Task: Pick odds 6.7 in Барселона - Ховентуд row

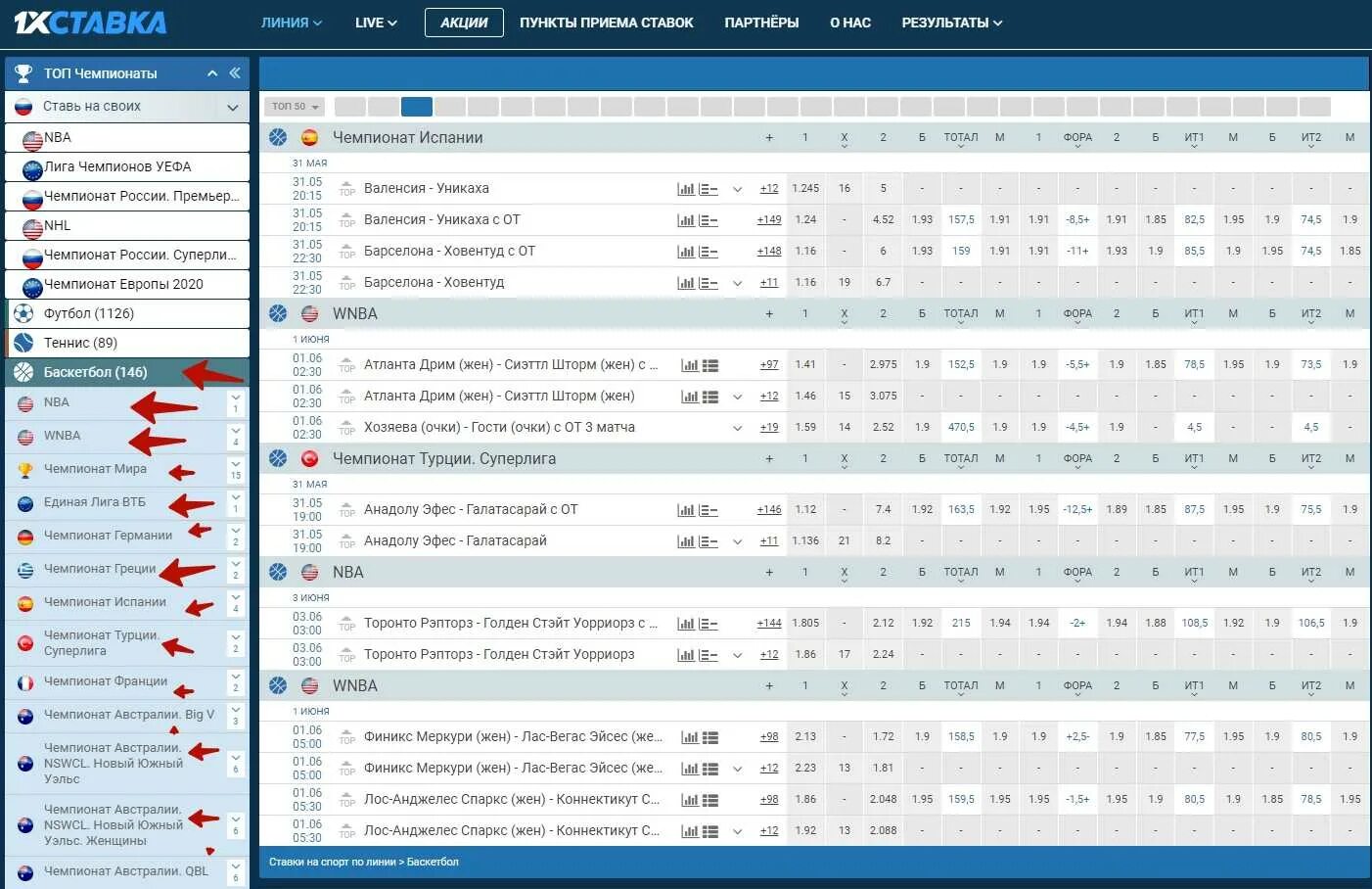Action: (x=883, y=283)
